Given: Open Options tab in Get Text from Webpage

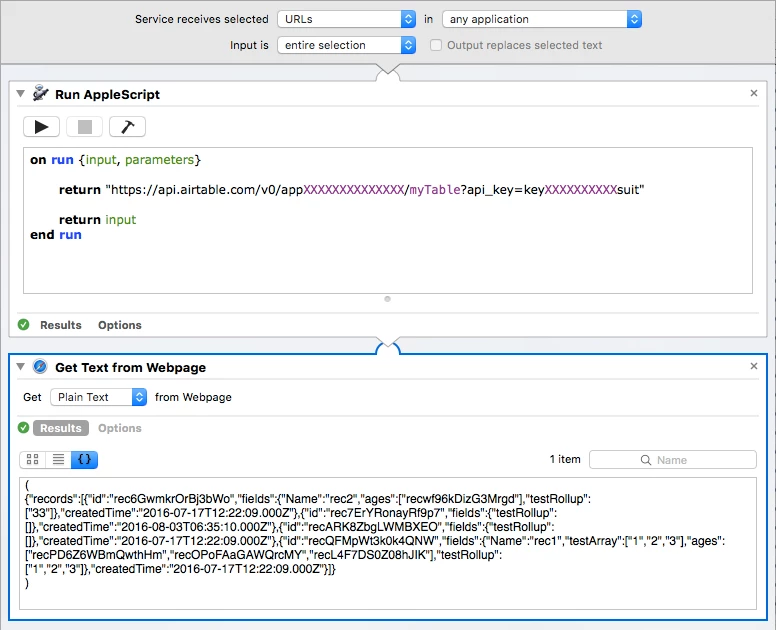Looking at the screenshot, I should point(120,428).
